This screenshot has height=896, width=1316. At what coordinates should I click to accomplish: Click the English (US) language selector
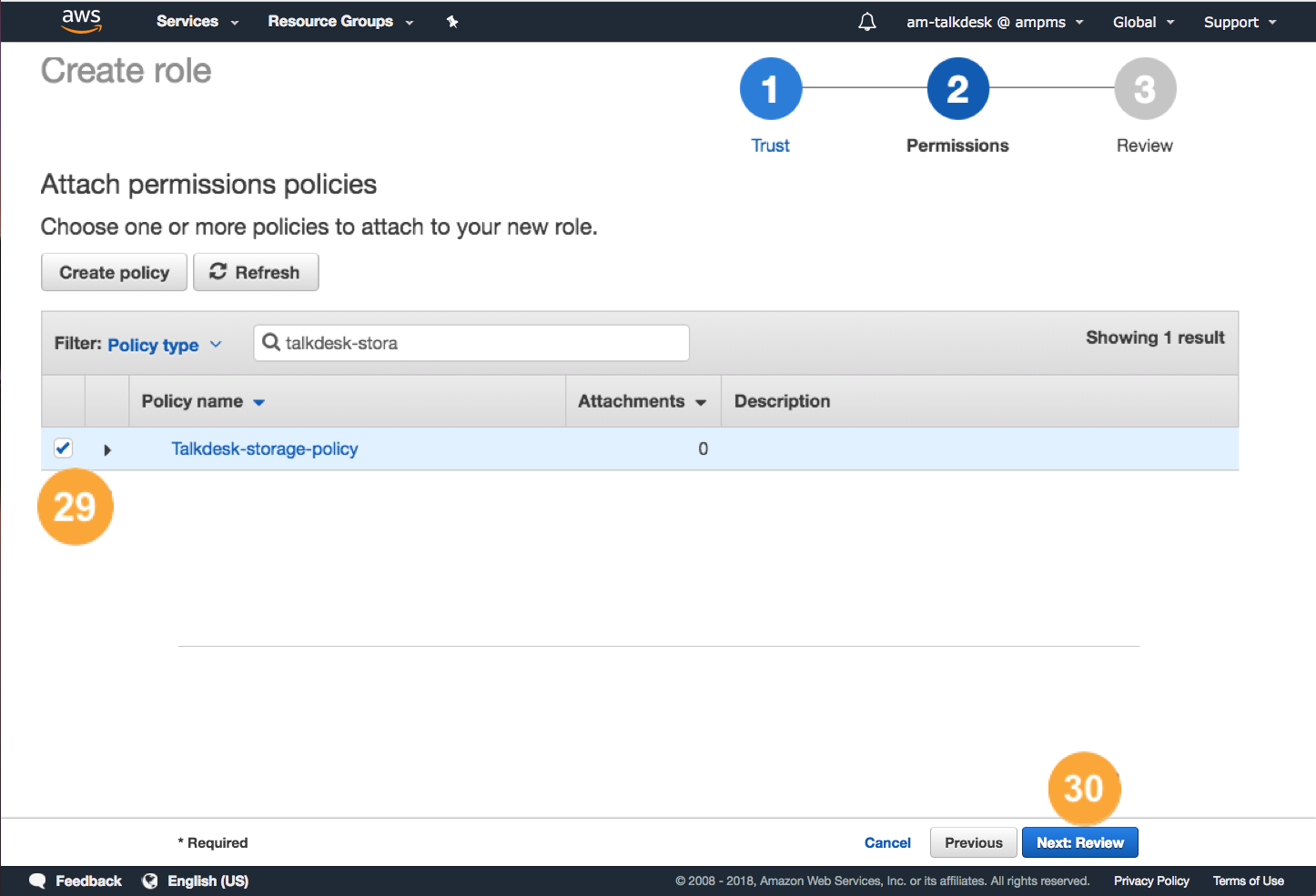pyautogui.click(x=208, y=881)
